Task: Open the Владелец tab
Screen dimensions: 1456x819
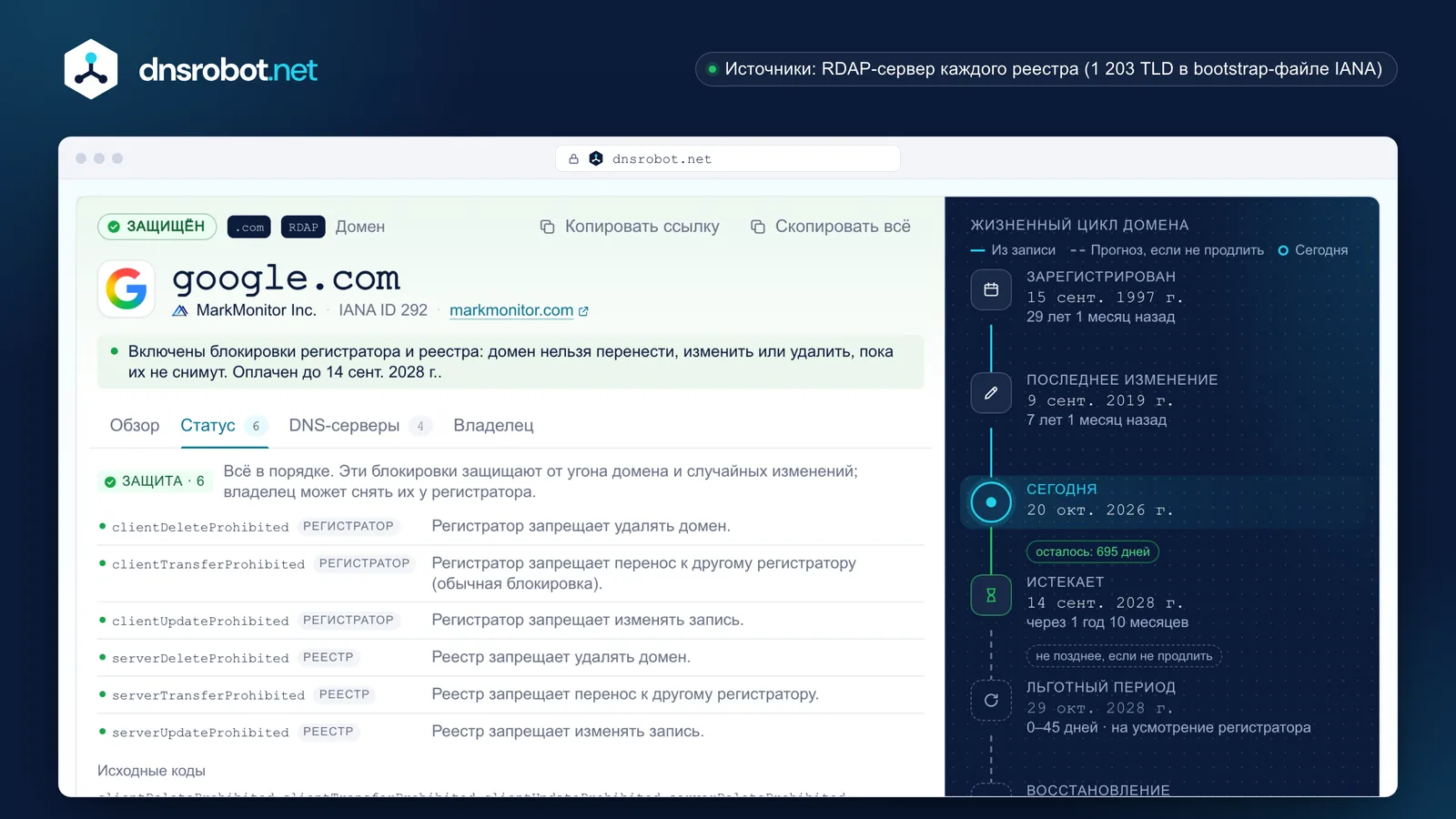Action: pos(493,425)
